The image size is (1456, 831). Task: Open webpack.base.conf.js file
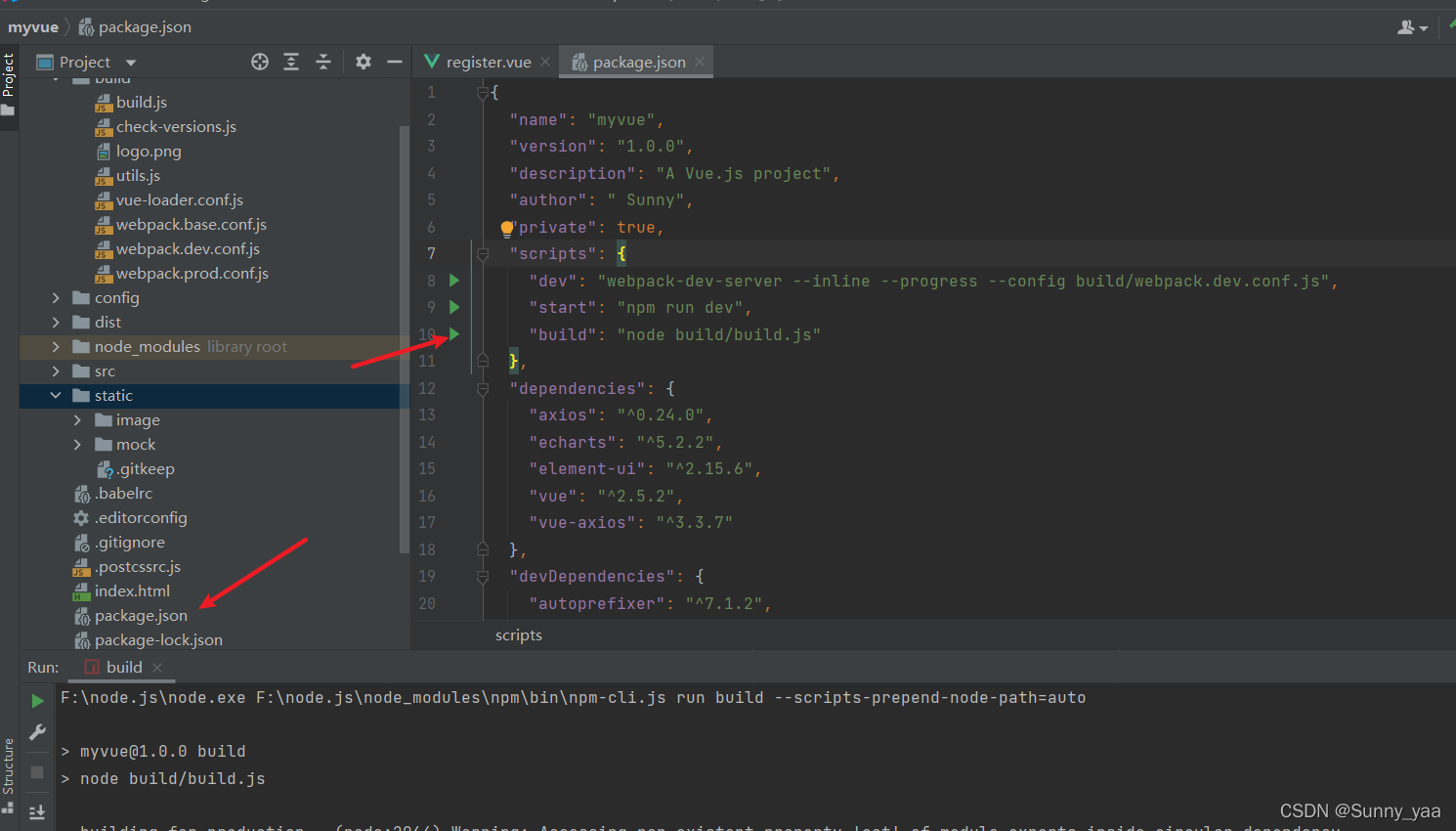click(192, 224)
